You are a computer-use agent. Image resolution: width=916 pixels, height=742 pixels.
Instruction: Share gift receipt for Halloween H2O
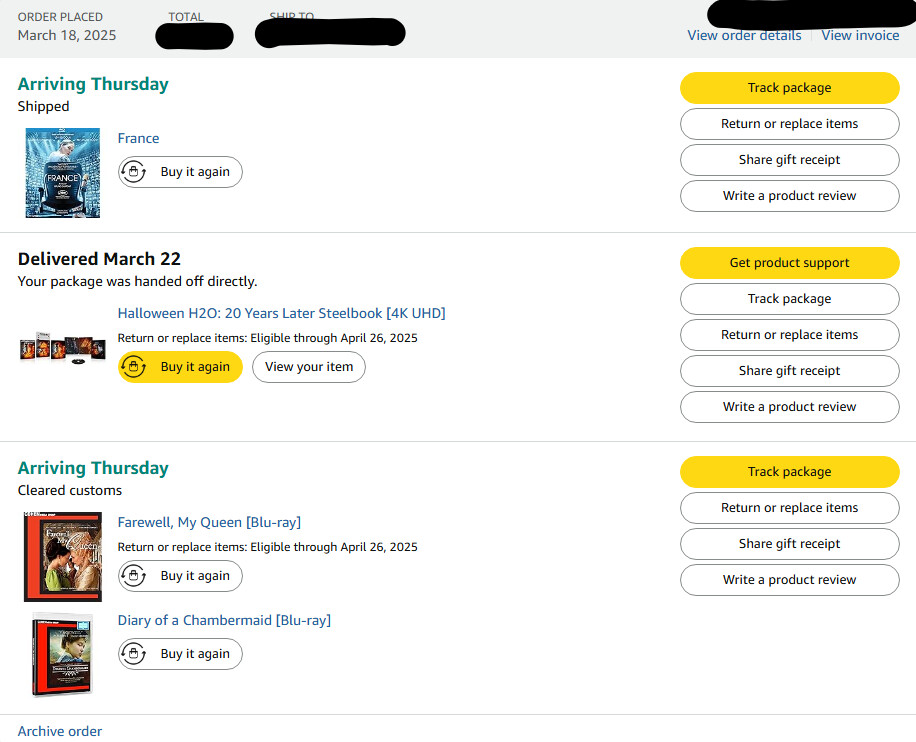(x=789, y=371)
